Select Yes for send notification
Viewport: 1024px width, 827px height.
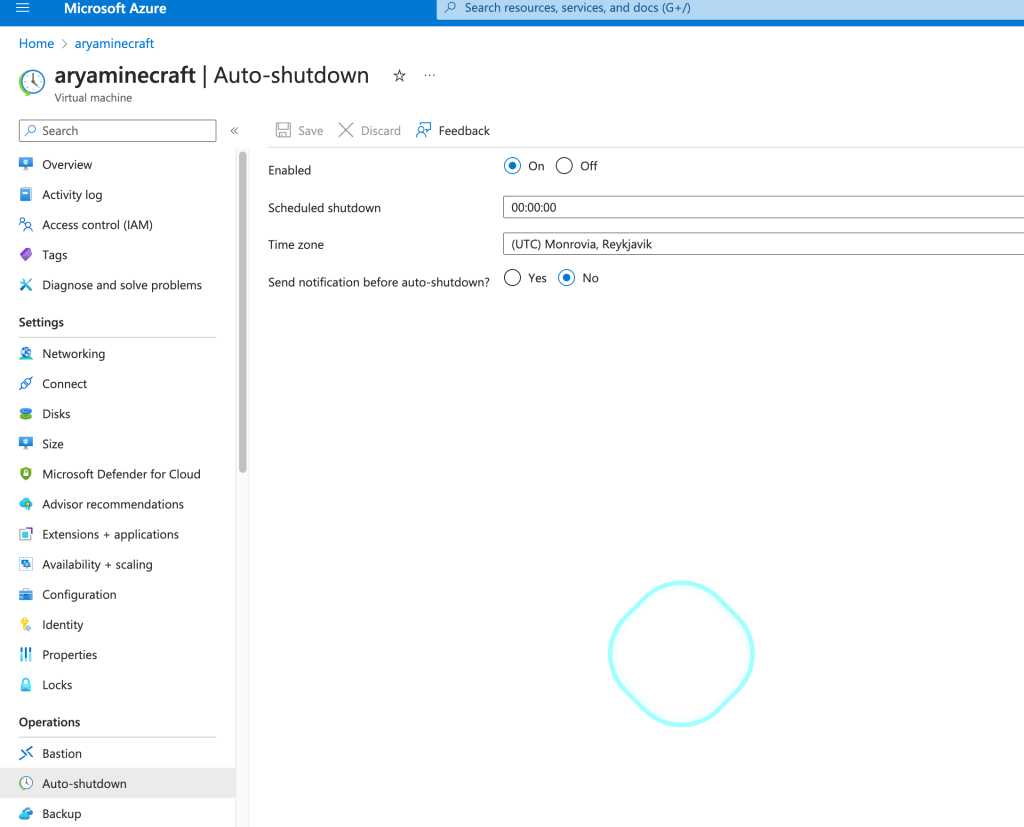[x=513, y=278]
